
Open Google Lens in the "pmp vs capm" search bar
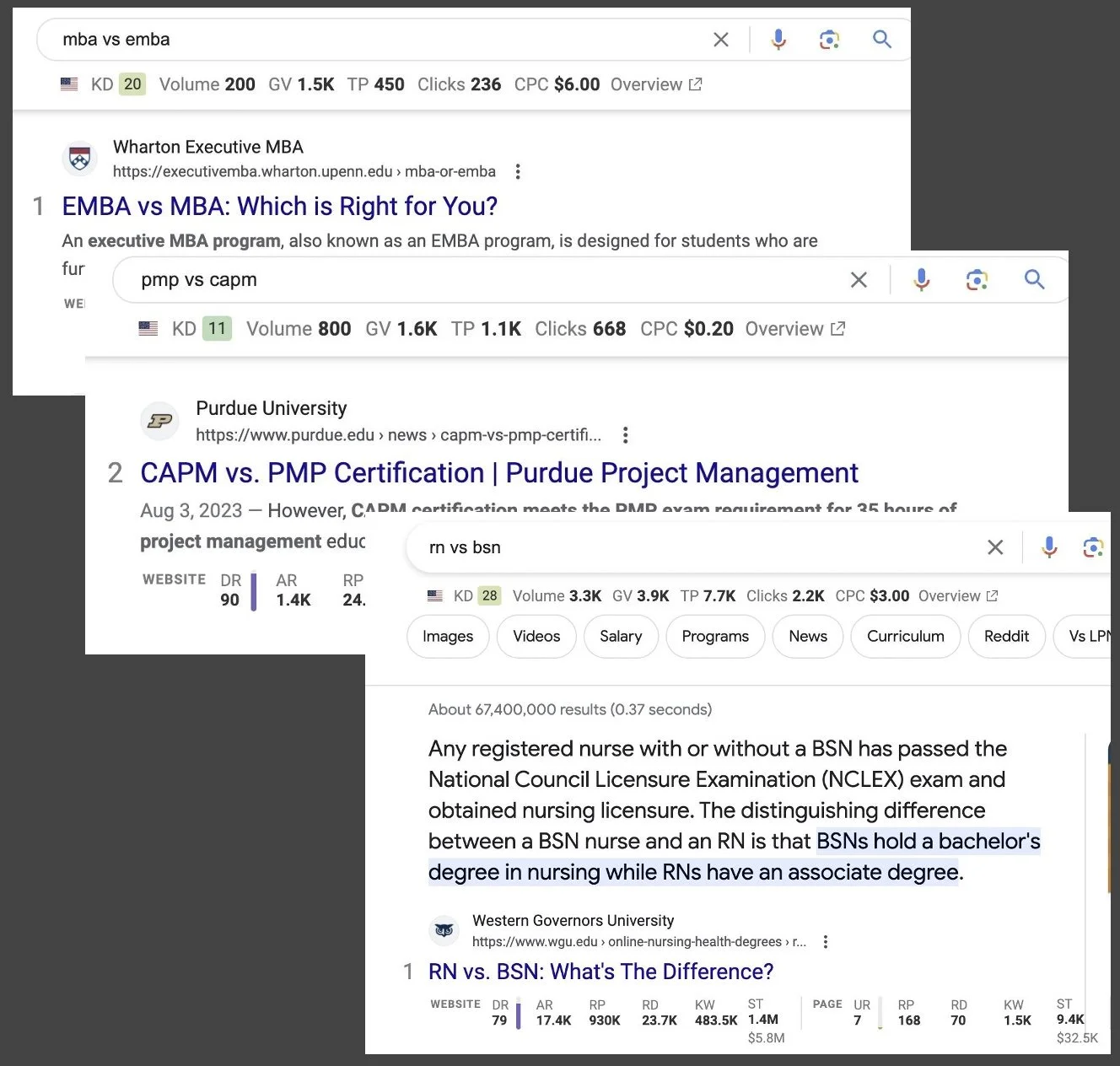pyautogui.click(x=977, y=280)
